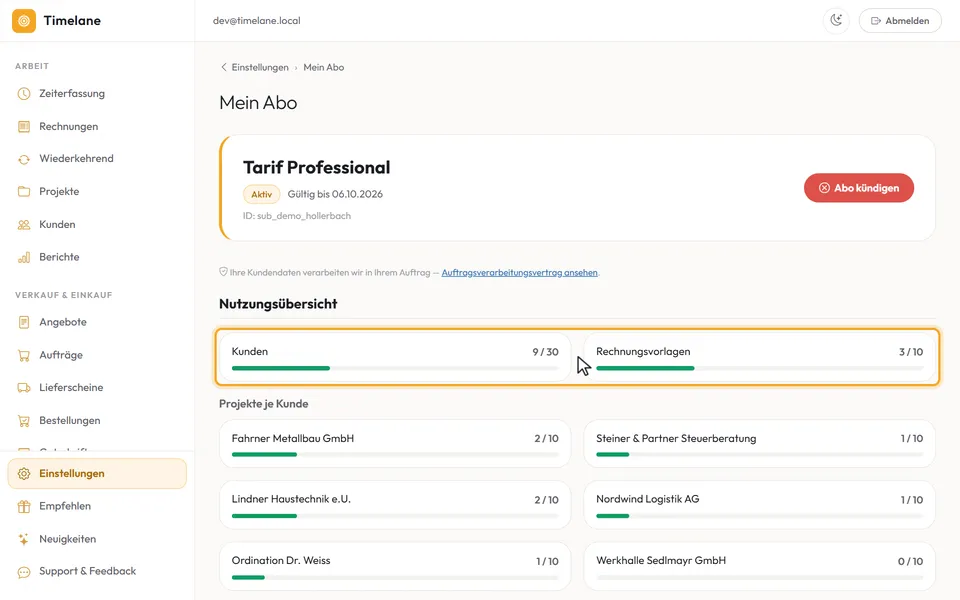Screen dimensions: 960x600
Task: Click the Timelane logo icon
Action: 24,21
